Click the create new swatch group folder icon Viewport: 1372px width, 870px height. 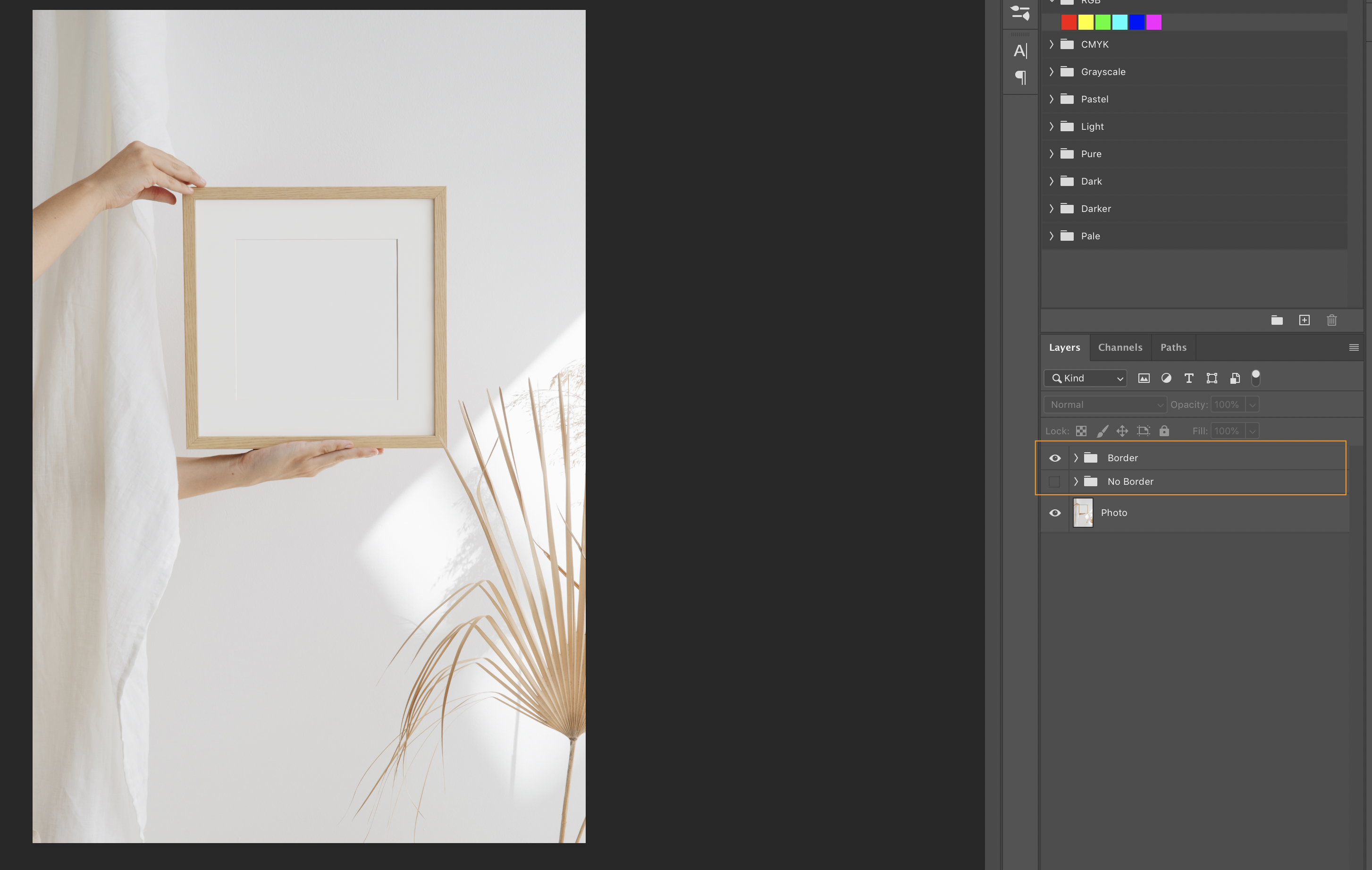point(1277,320)
